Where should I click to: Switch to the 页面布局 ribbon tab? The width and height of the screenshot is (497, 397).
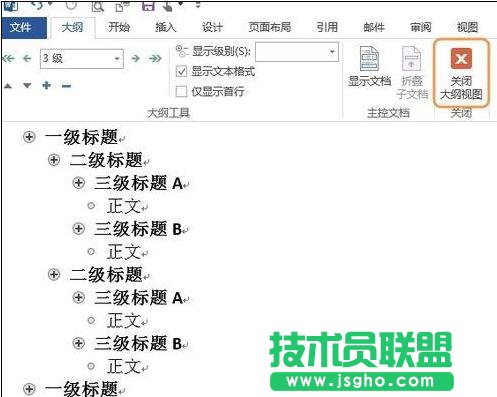click(x=270, y=27)
